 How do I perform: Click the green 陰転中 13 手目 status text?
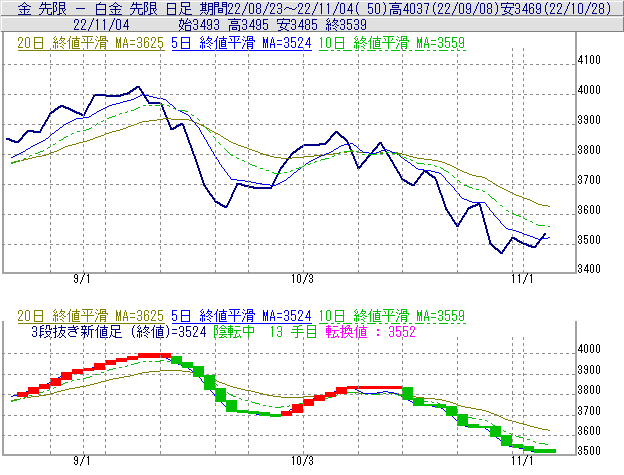[x=265, y=331]
